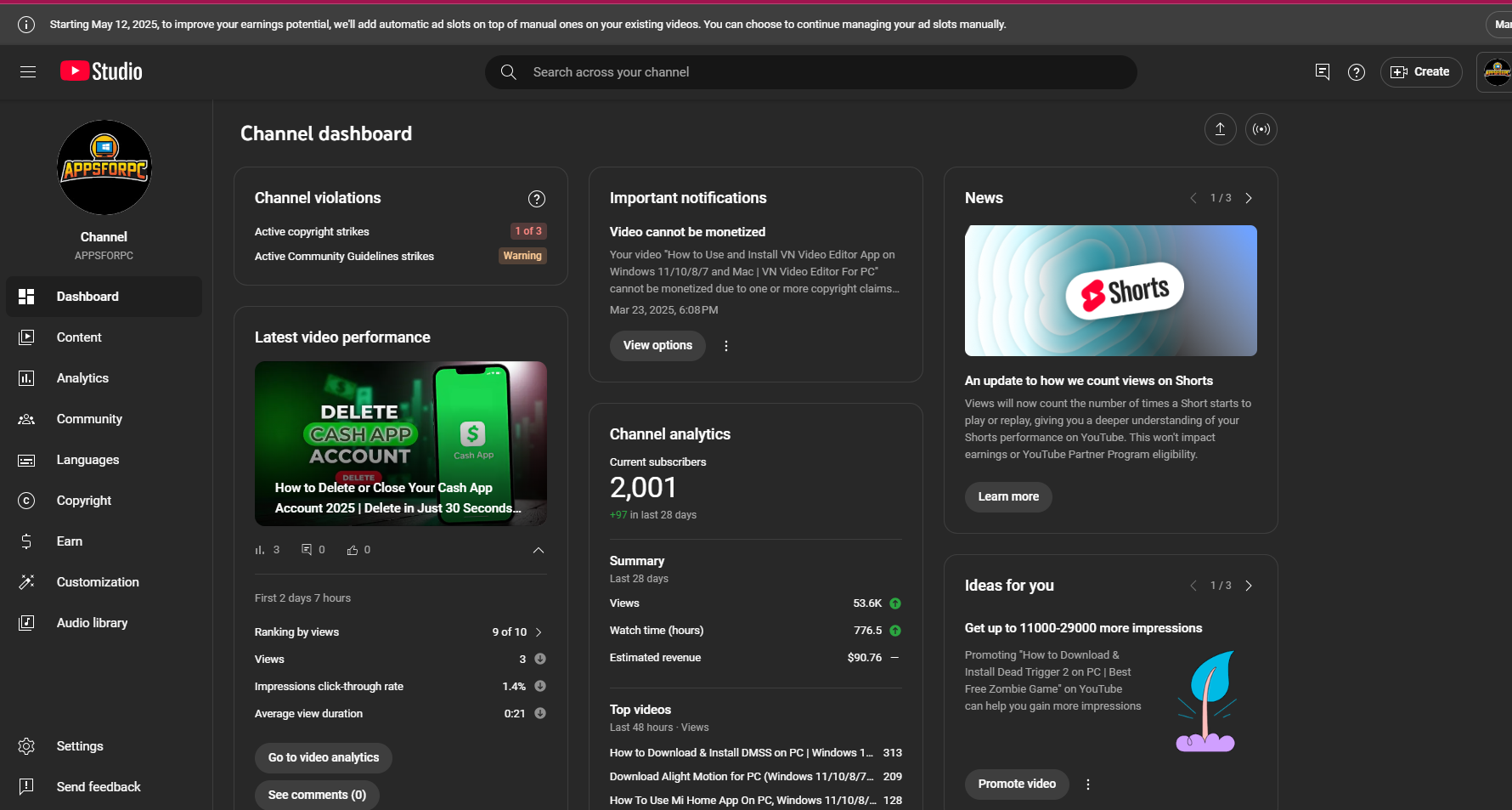Image resolution: width=1512 pixels, height=810 pixels.
Task: Open top video How to Download & Install DMSS
Action: point(742,753)
